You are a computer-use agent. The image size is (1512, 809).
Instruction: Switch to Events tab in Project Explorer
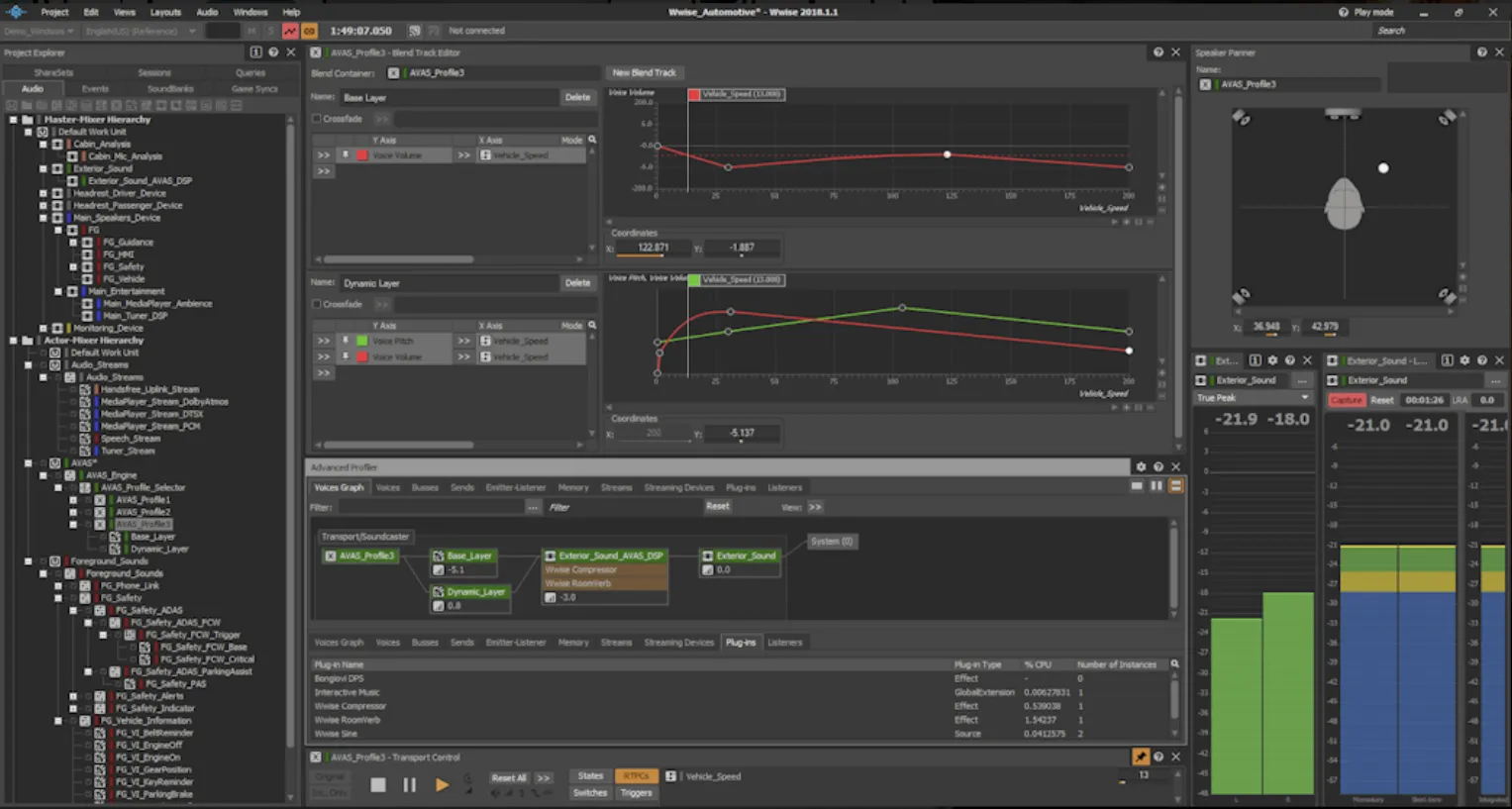tap(95, 89)
